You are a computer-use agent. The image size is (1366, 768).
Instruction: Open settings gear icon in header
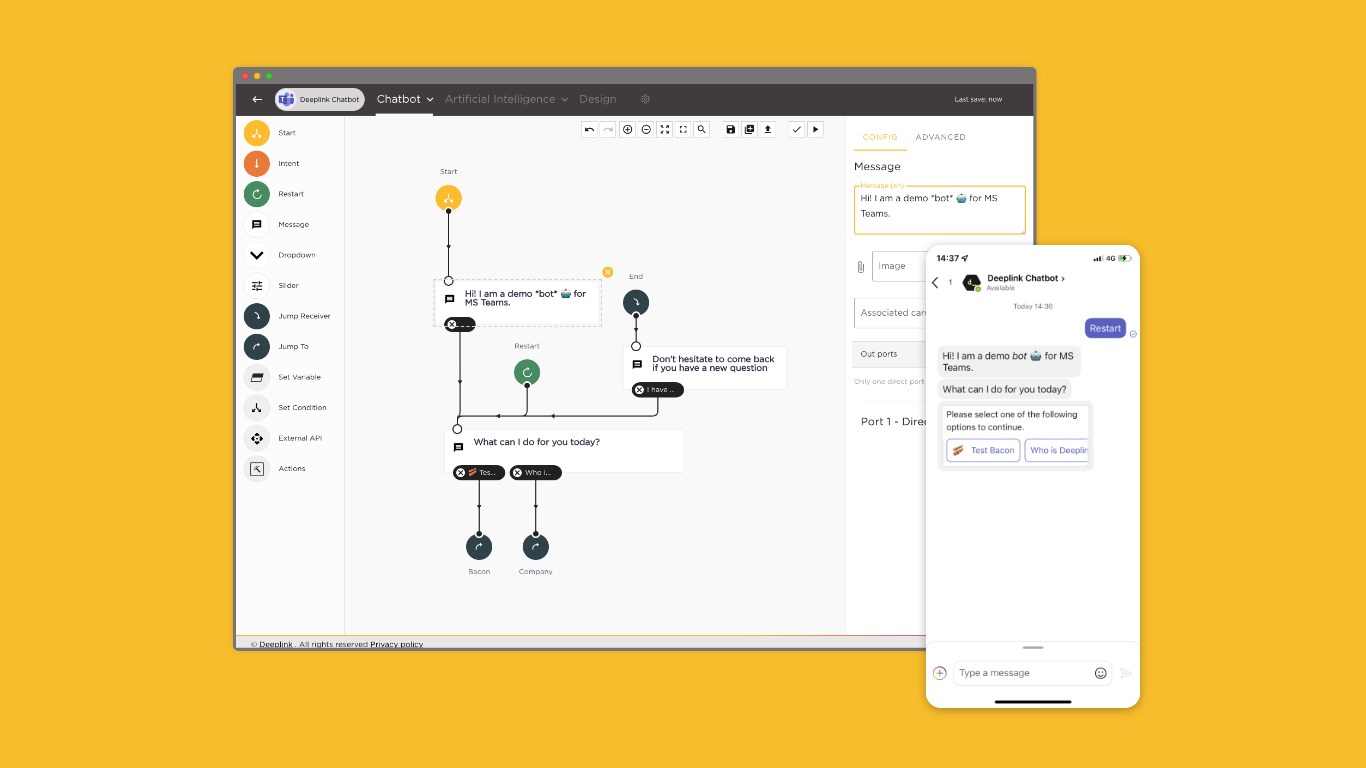[645, 99]
